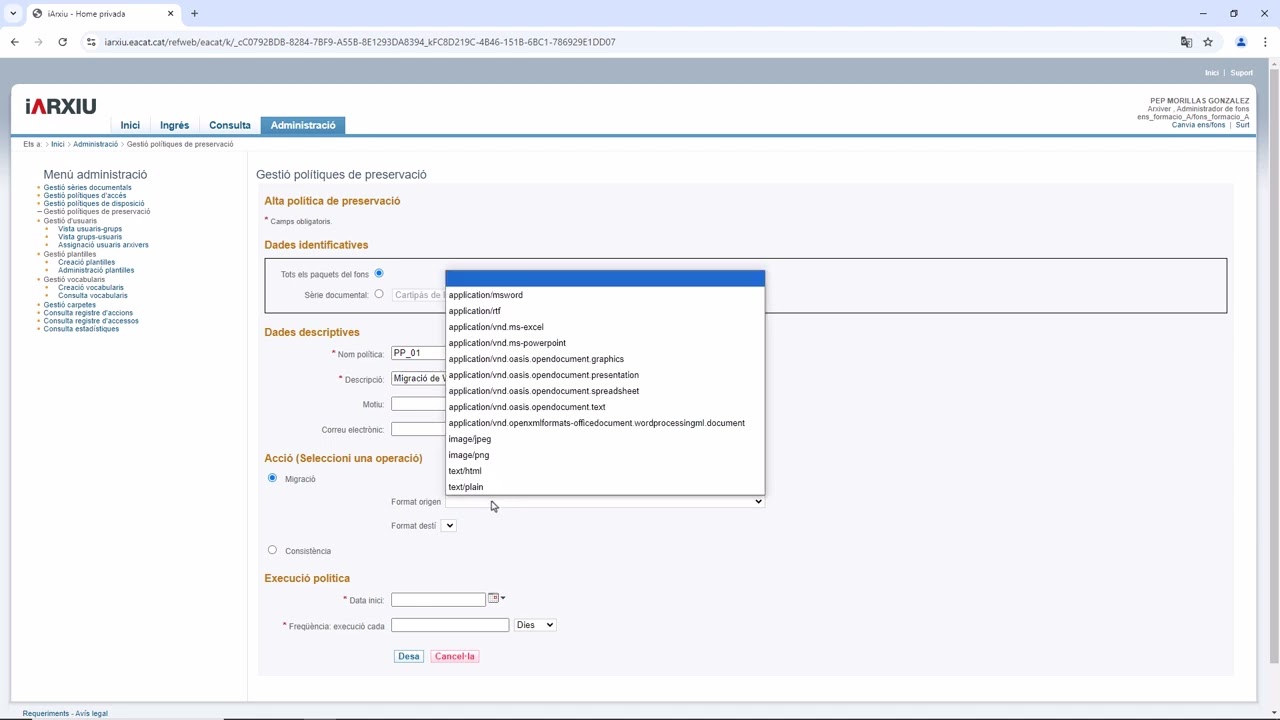Bookmark this page with star icon

(1208, 42)
